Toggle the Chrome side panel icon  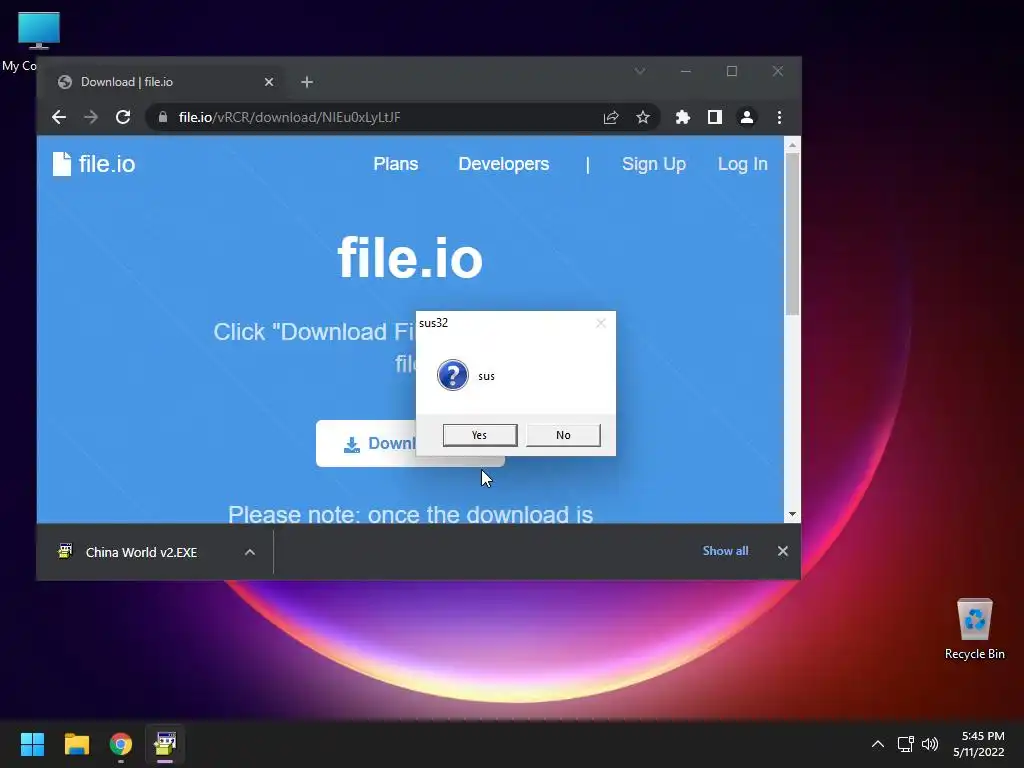(714, 118)
